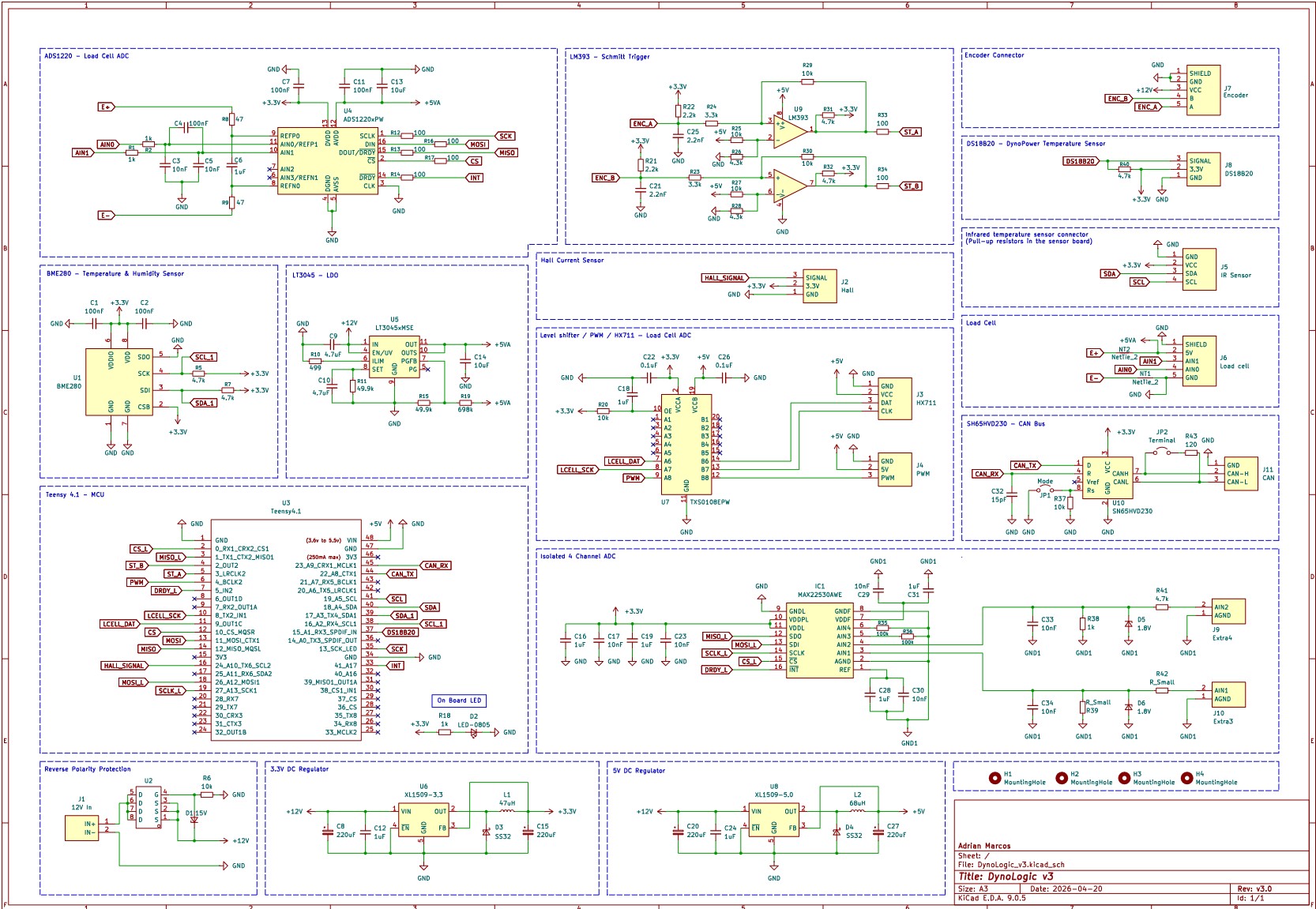Viewport: 1316px width, 909px height.
Task: Select the H1 MountingHole symbol
Action: tap(995, 778)
